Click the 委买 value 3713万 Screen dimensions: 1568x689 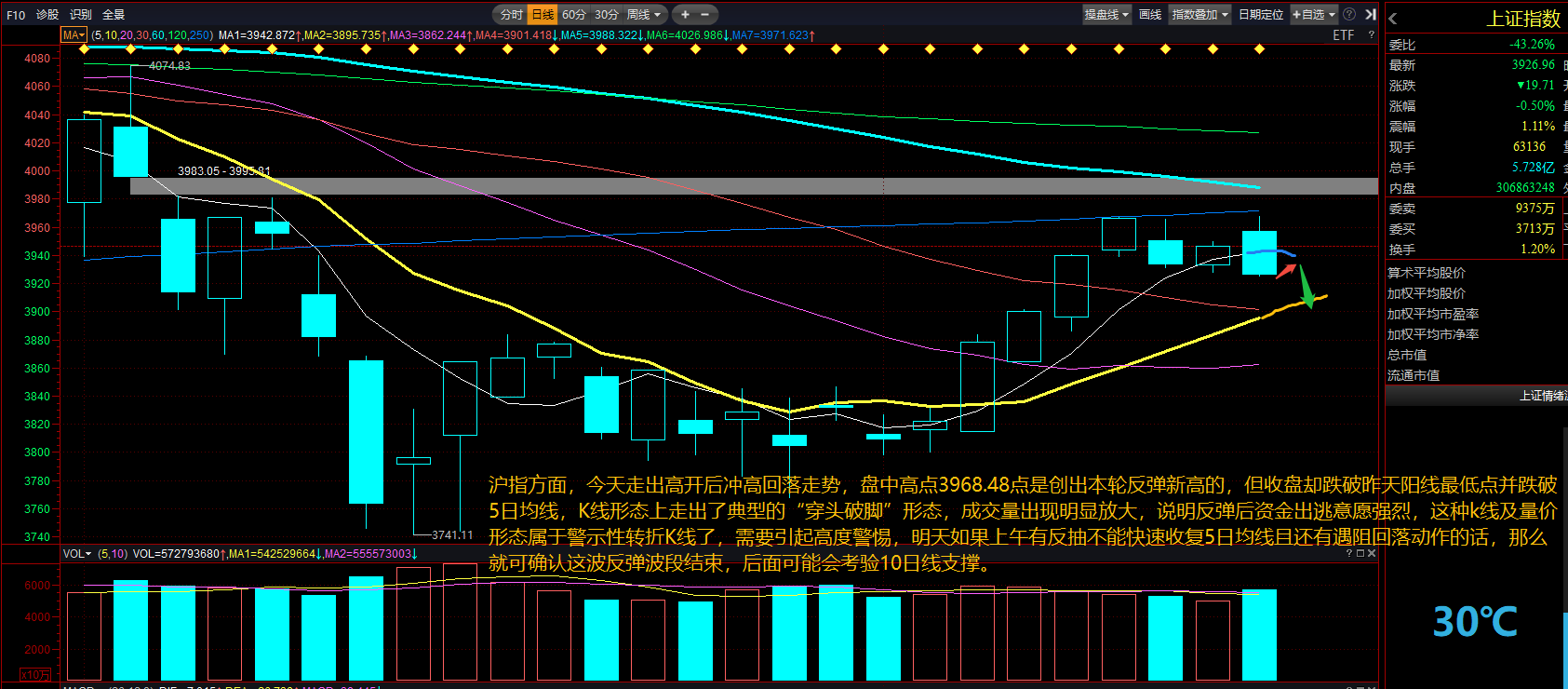click(x=1535, y=229)
